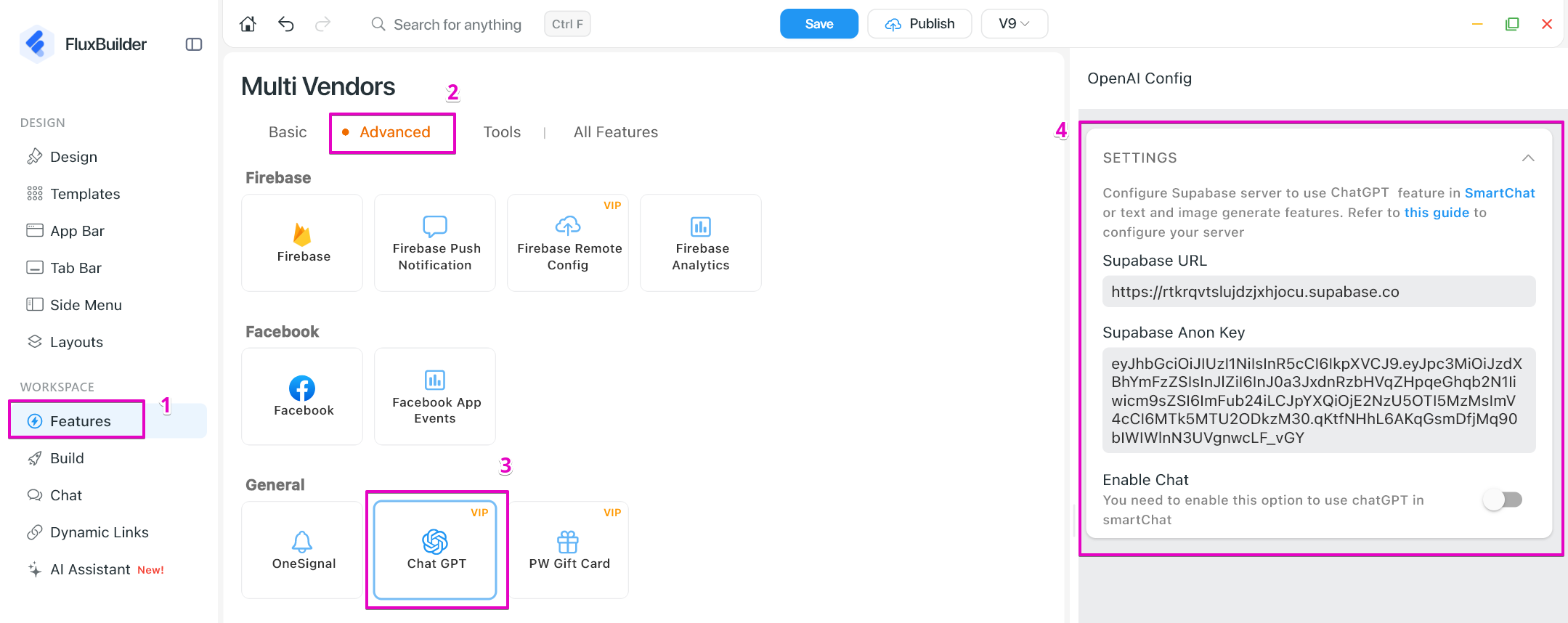The image size is (1568, 623).
Task: Open the PW Gift Card feature
Action: pos(568,550)
